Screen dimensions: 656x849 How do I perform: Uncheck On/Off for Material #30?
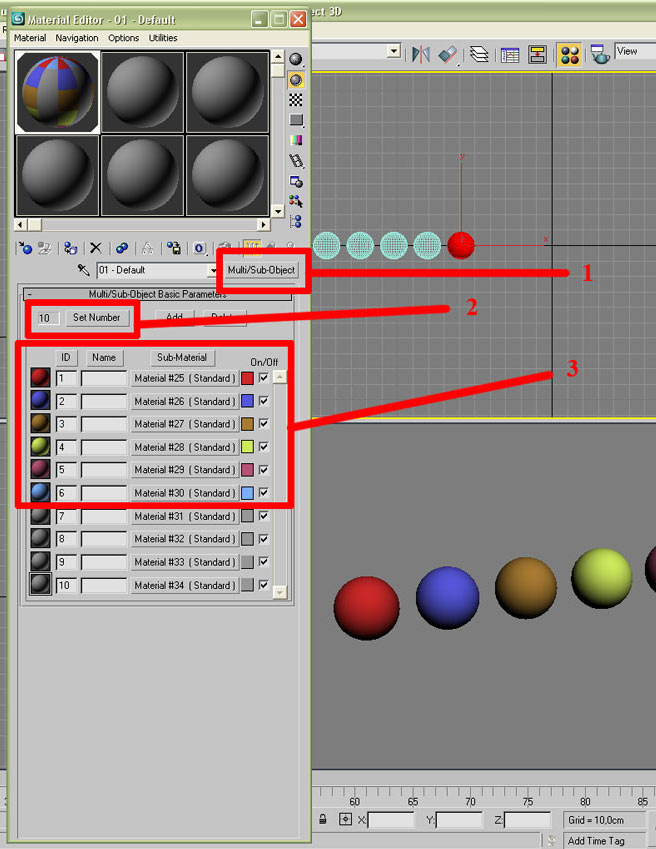point(264,492)
